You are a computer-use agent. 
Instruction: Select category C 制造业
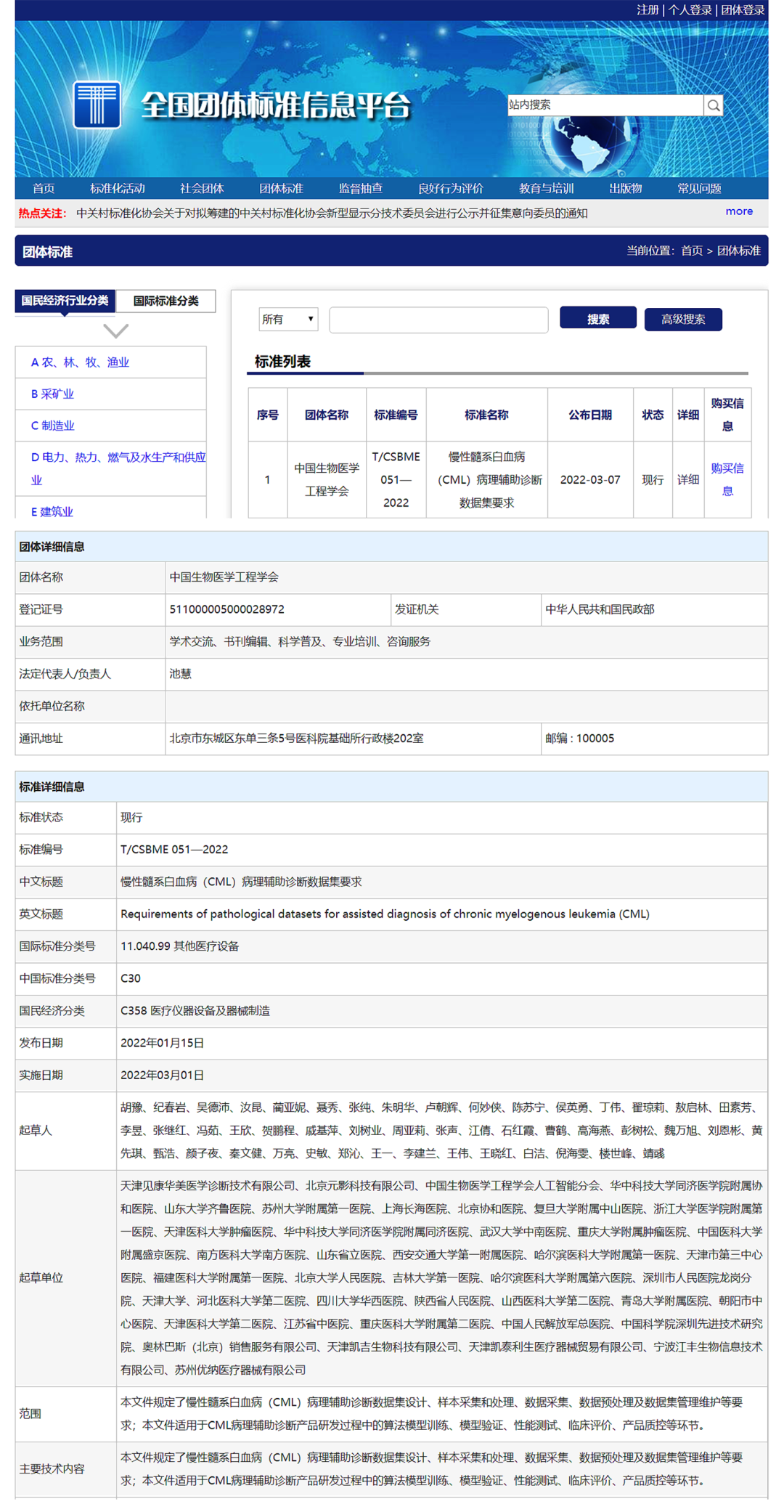pos(53,426)
